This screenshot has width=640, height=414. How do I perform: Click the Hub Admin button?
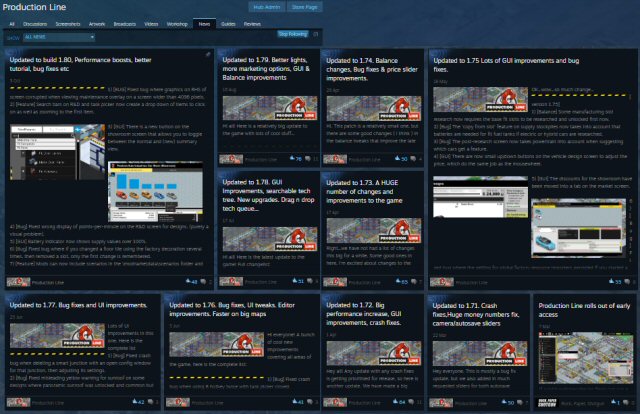[x=267, y=7]
